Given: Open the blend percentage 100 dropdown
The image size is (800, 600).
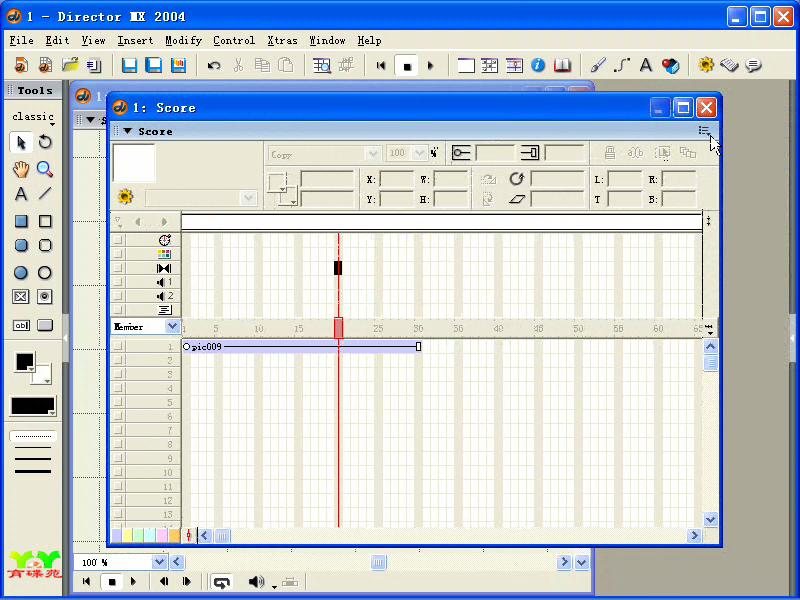Looking at the screenshot, I should (x=419, y=153).
